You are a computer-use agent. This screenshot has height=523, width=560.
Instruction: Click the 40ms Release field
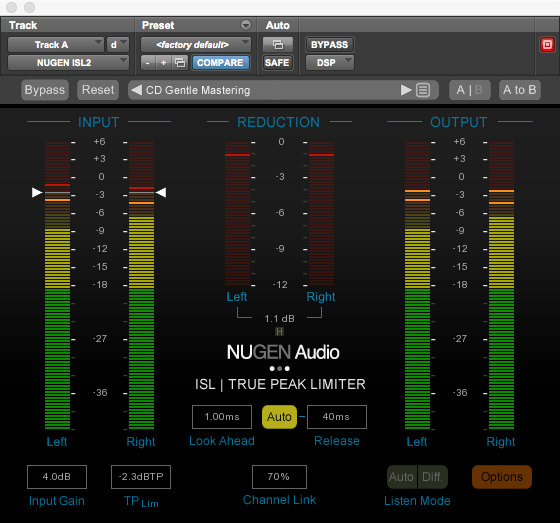pos(337,417)
